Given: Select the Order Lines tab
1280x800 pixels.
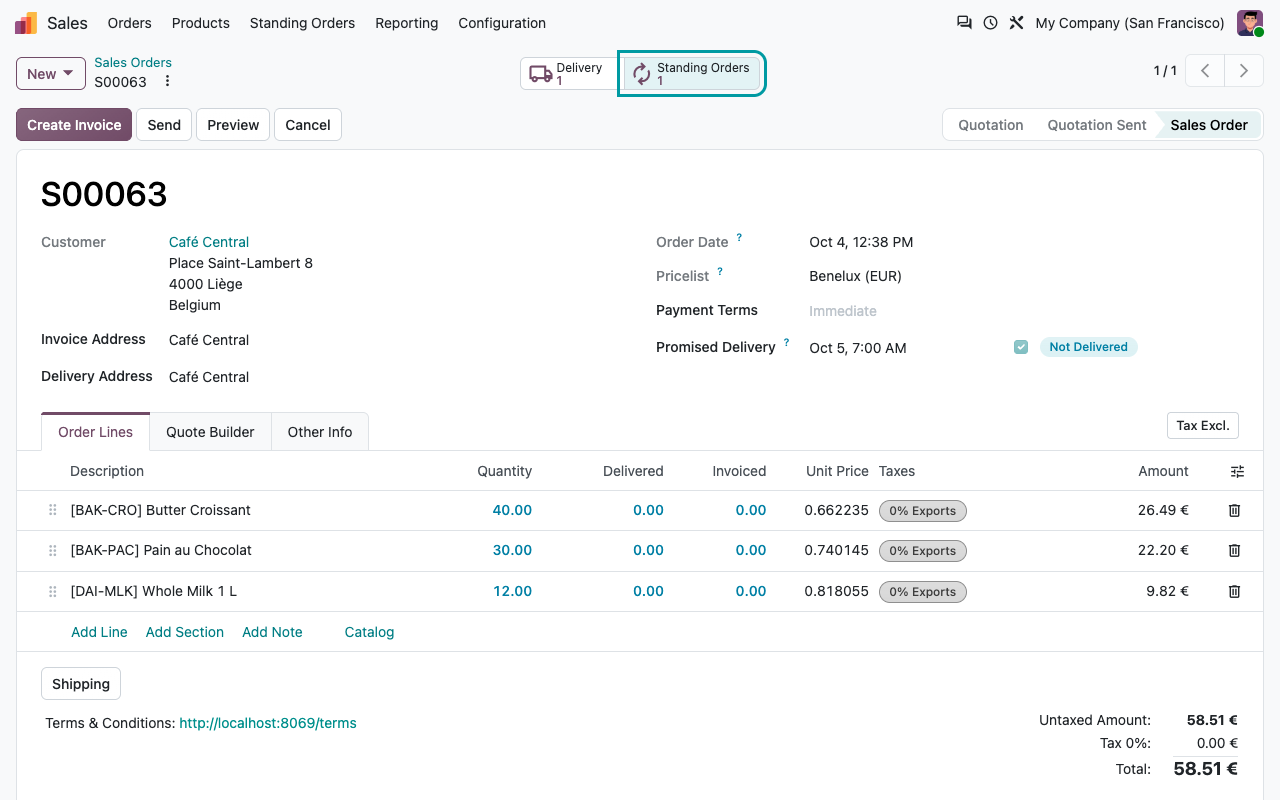Looking at the screenshot, I should 96,432.
